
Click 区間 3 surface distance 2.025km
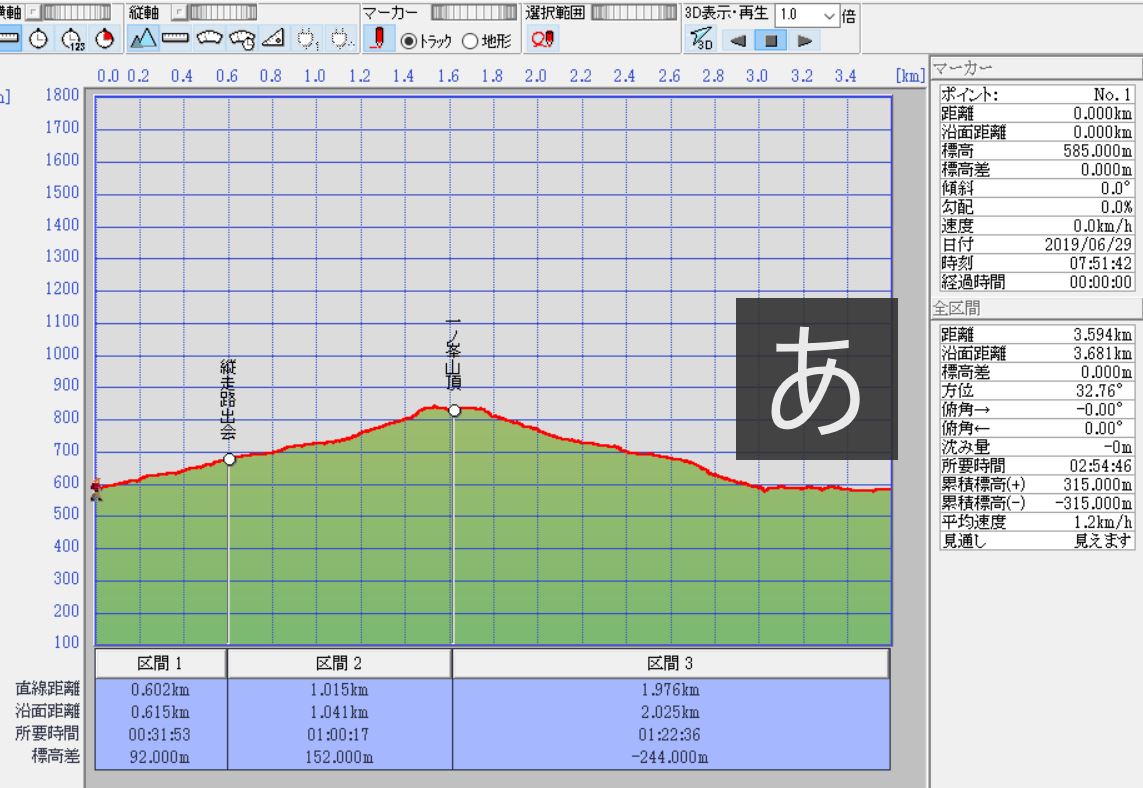click(x=670, y=712)
